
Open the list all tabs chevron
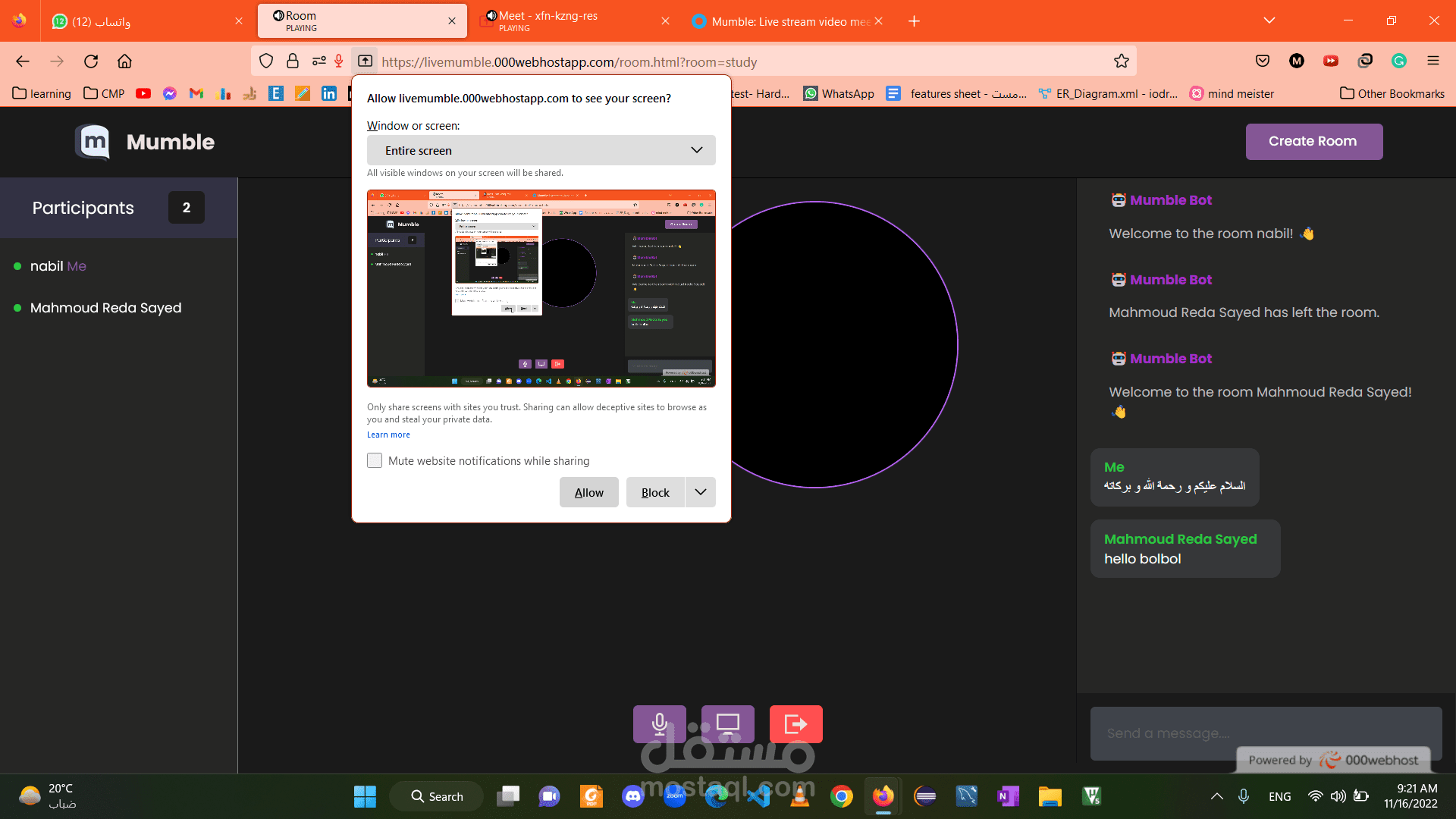(x=1269, y=20)
